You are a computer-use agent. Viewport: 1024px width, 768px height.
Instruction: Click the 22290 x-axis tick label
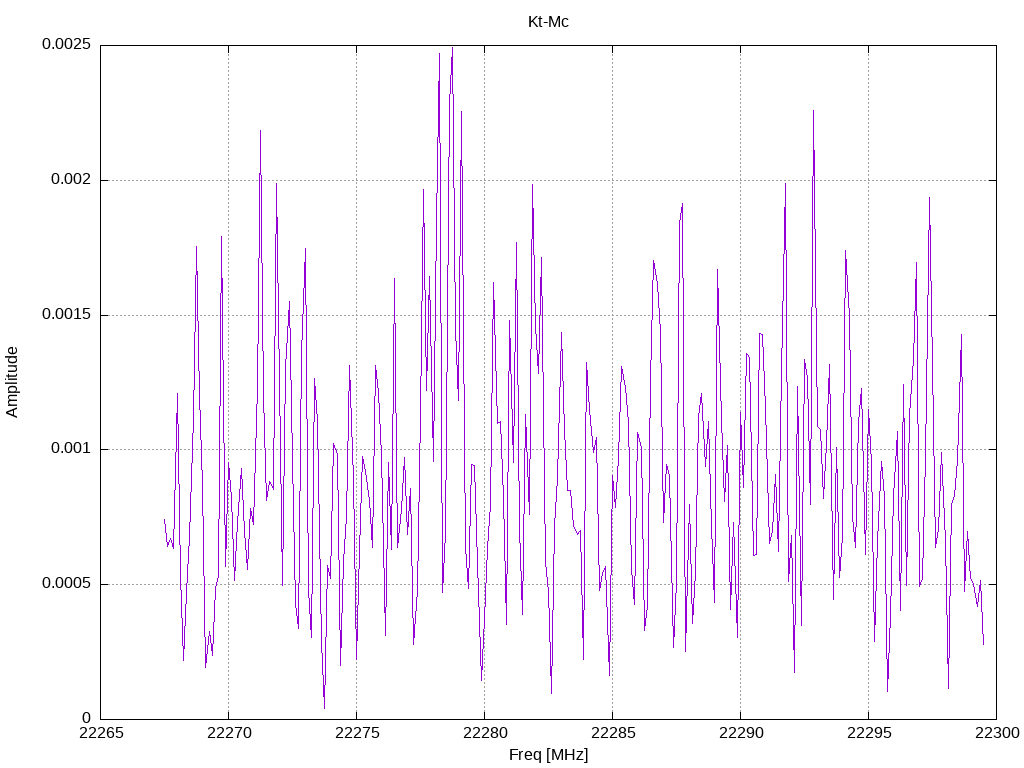[741, 733]
